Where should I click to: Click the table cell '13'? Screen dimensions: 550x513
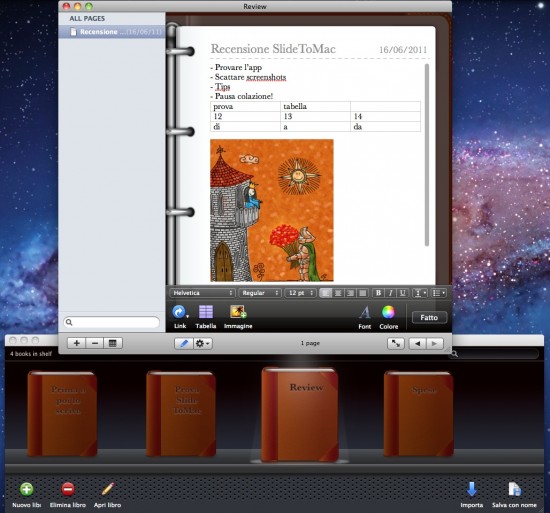point(315,116)
